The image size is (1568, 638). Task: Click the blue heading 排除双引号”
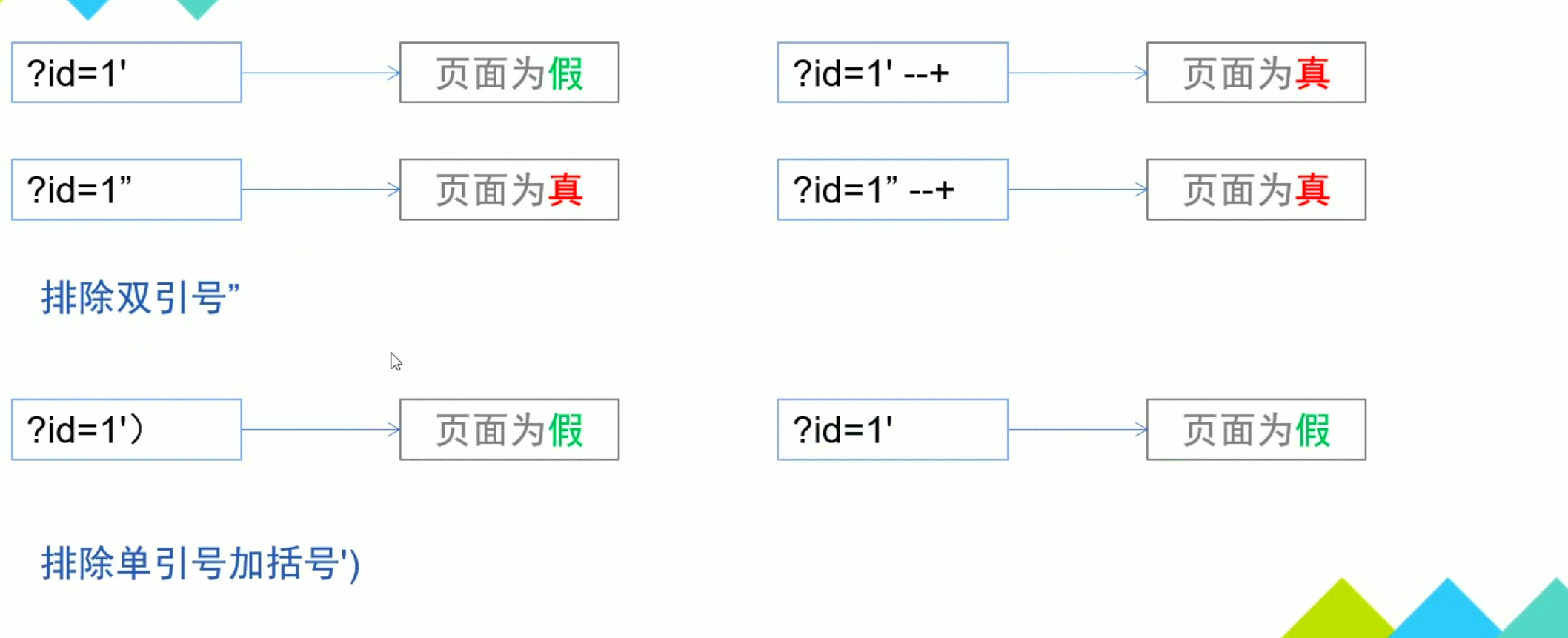pyautogui.click(x=140, y=299)
